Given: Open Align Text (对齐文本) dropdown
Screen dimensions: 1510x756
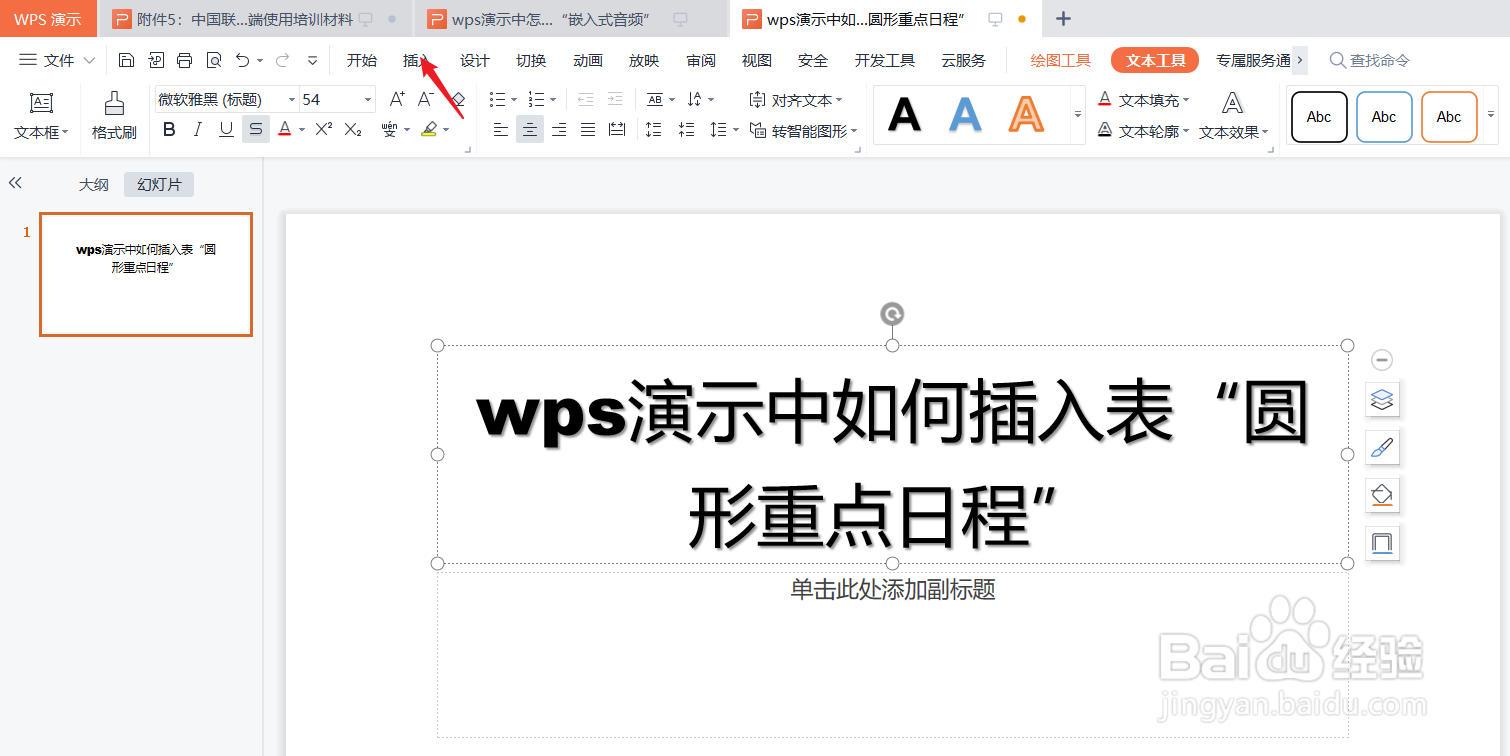Looking at the screenshot, I should 796,100.
